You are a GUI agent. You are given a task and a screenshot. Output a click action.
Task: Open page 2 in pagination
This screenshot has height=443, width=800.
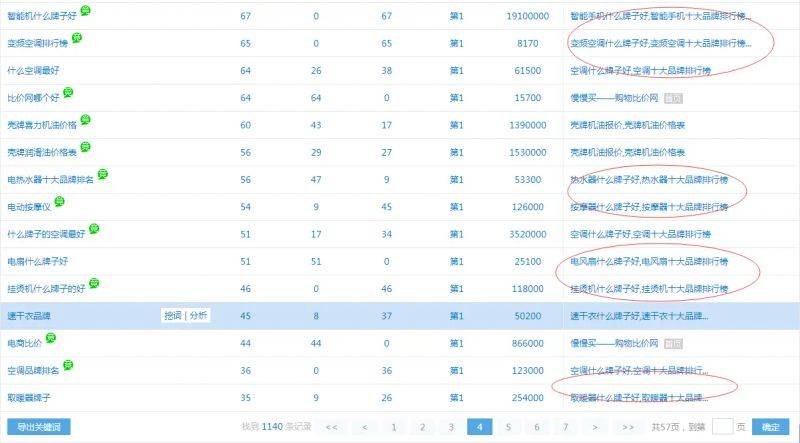point(422,427)
